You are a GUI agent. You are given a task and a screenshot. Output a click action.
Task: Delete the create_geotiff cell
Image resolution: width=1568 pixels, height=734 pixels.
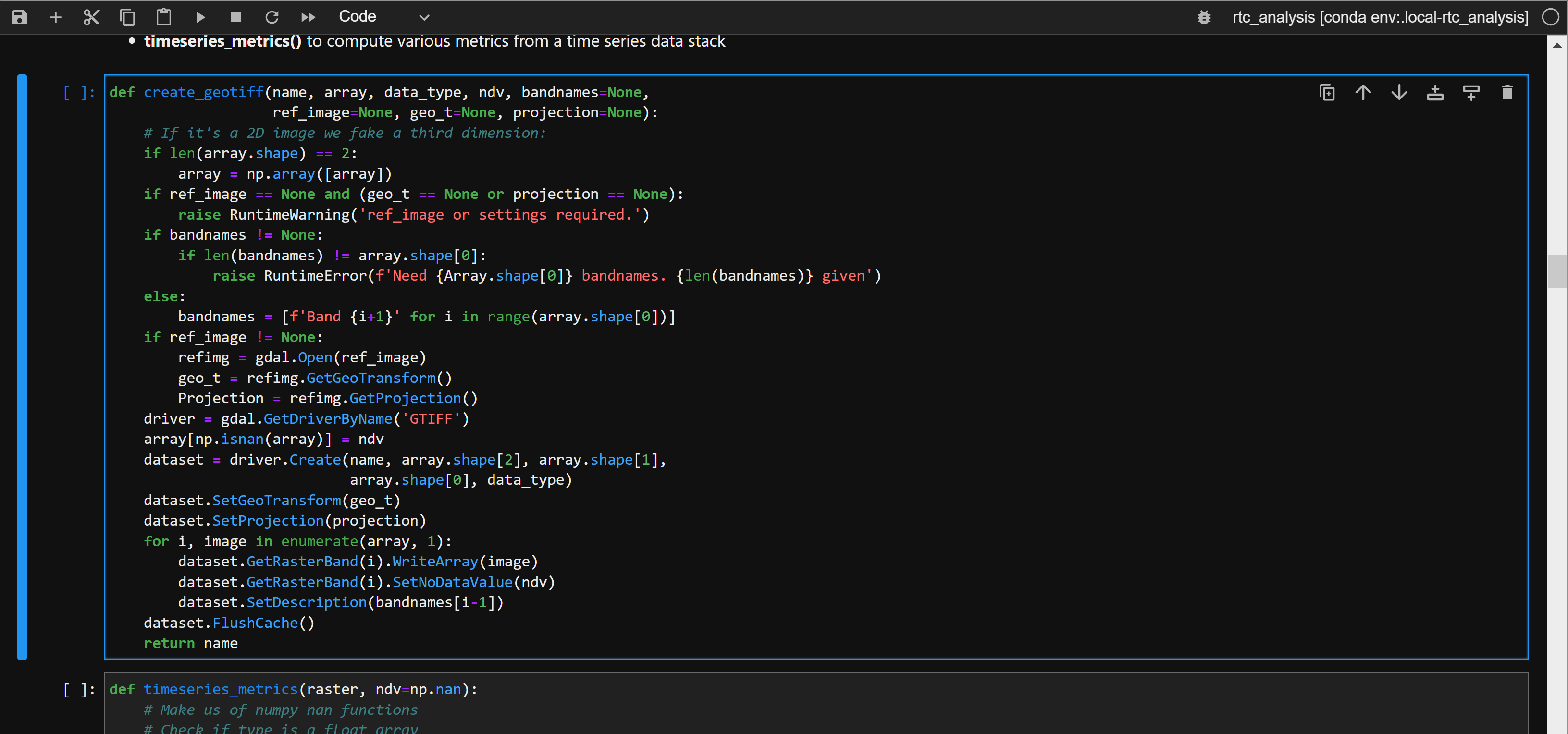pyautogui.click(x=1508, y=93)
